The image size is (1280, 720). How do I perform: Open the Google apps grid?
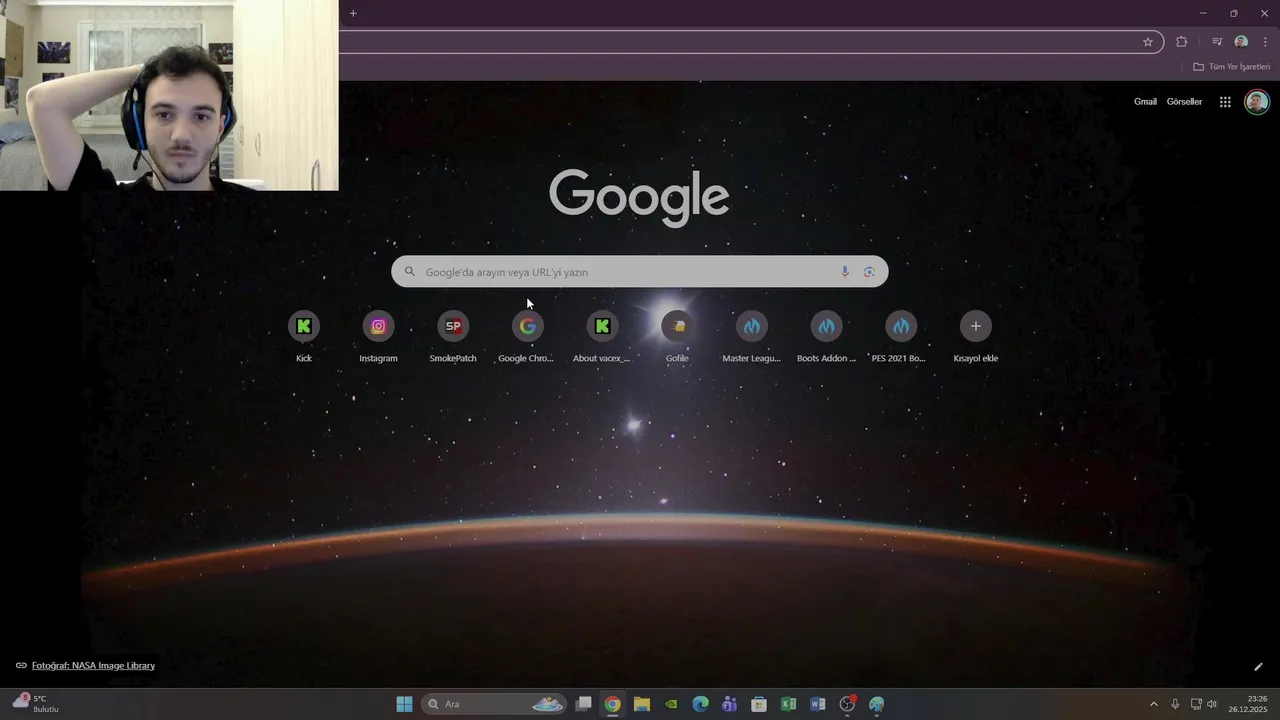(x=1225, y=102)
